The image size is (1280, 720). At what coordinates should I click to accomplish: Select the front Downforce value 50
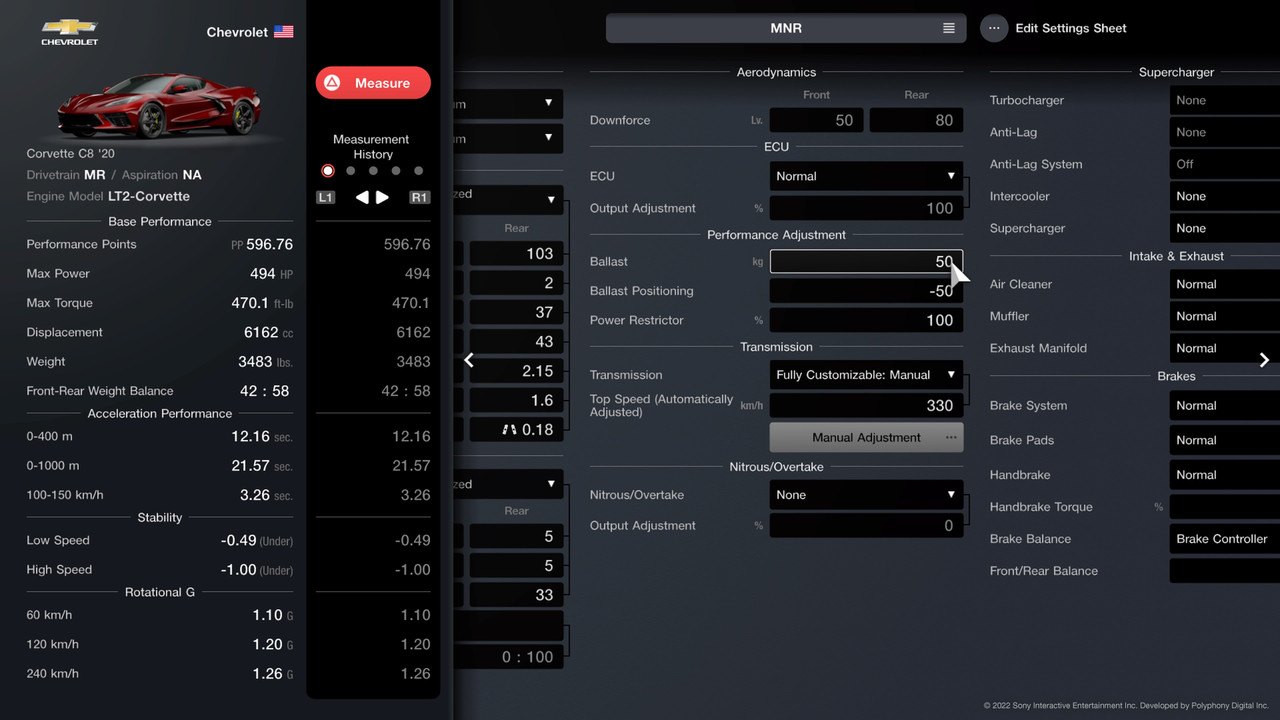tap(816, 120)
